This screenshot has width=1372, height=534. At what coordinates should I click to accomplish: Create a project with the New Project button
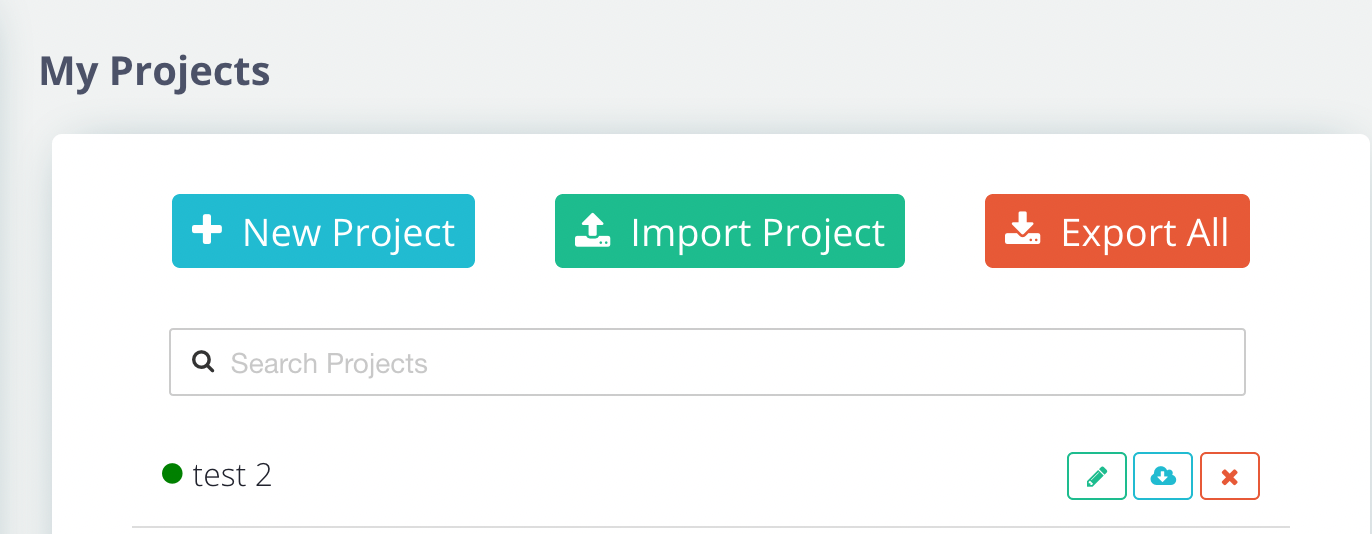coord(323,231)
